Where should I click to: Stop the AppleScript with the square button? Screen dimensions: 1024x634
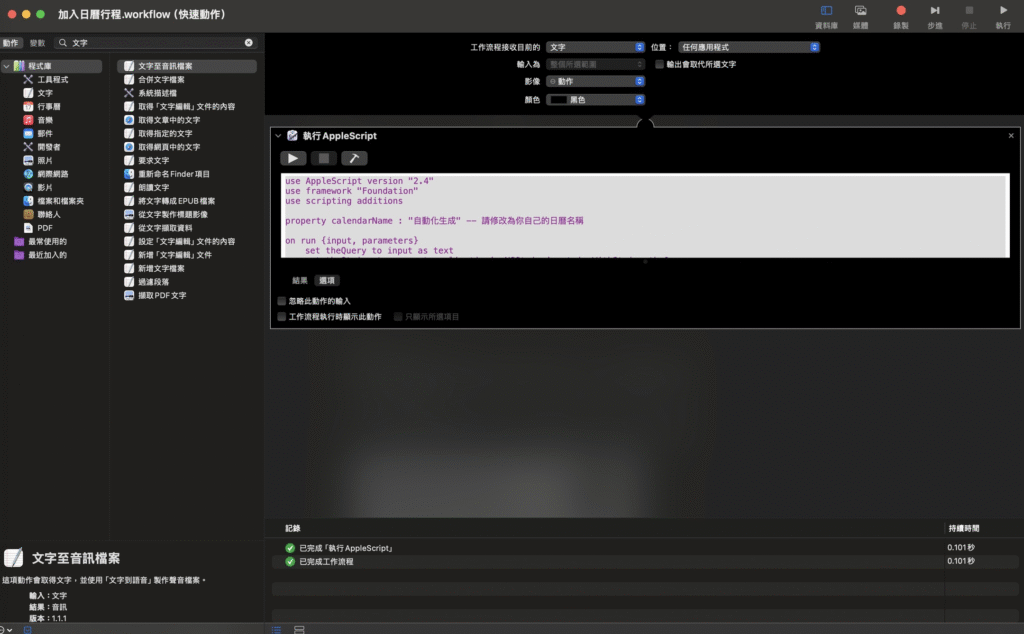tap(323, 158)
